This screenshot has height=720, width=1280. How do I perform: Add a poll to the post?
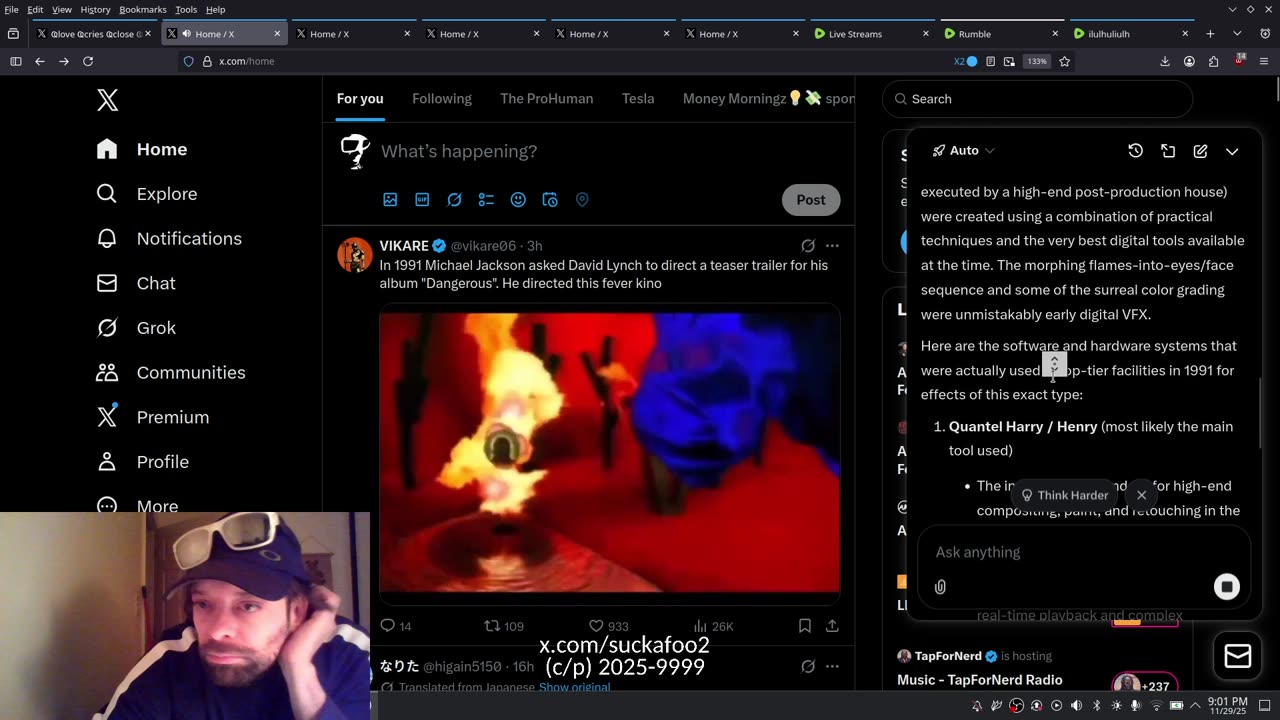(486, 200)
